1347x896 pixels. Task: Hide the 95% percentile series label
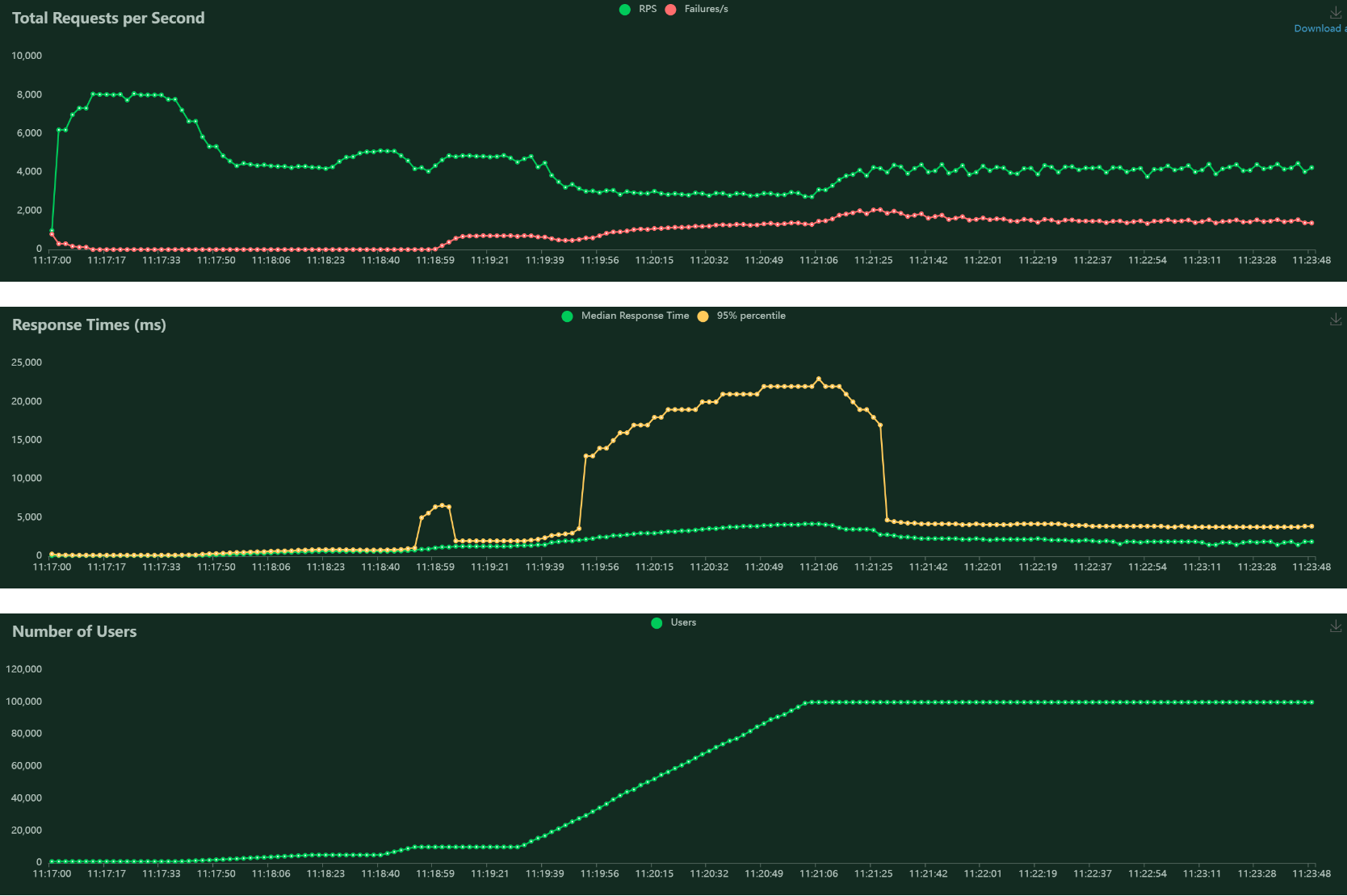pos(751,316)
